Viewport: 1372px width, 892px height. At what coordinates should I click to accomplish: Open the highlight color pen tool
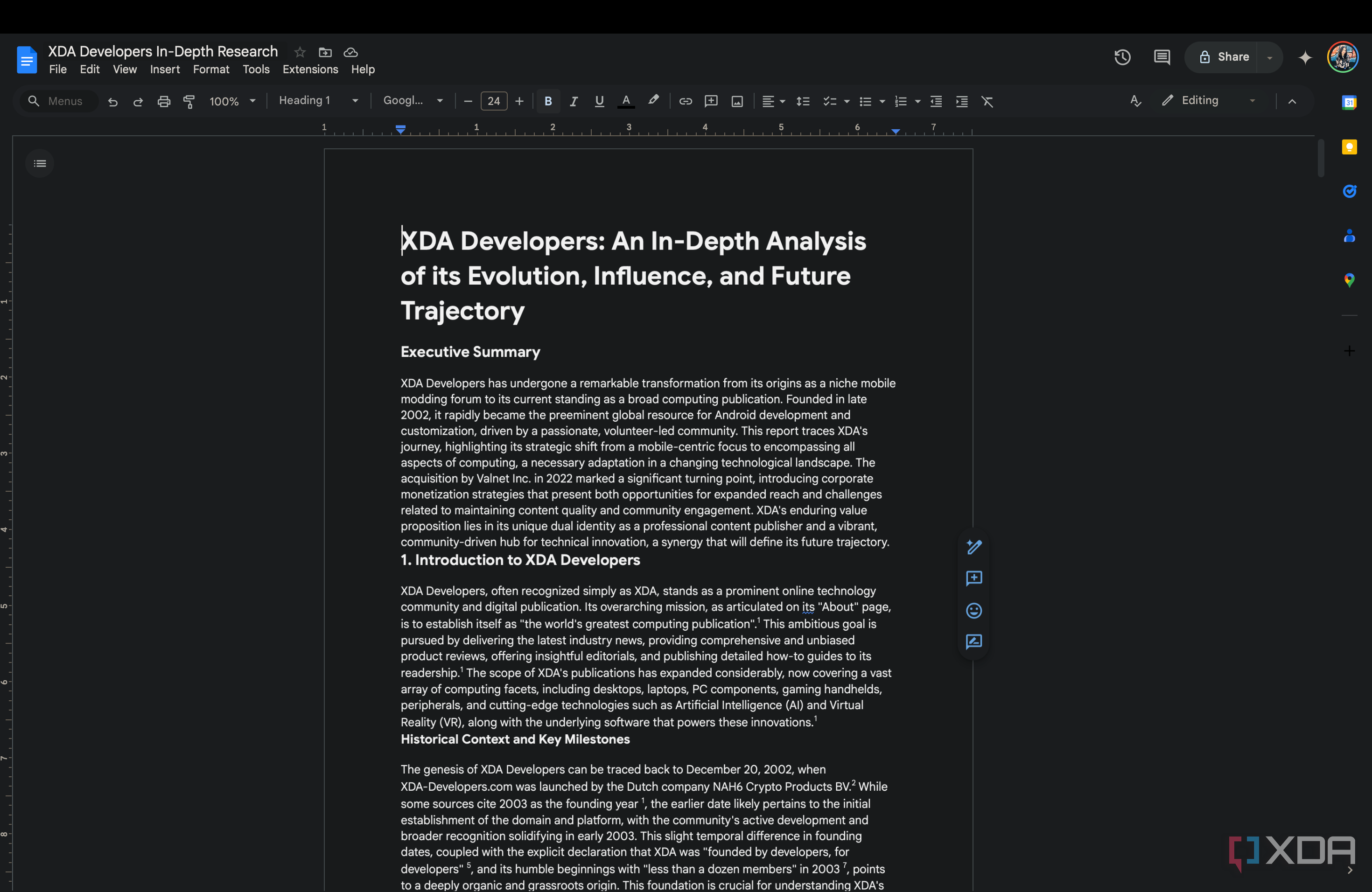click(x=653, y=101)
